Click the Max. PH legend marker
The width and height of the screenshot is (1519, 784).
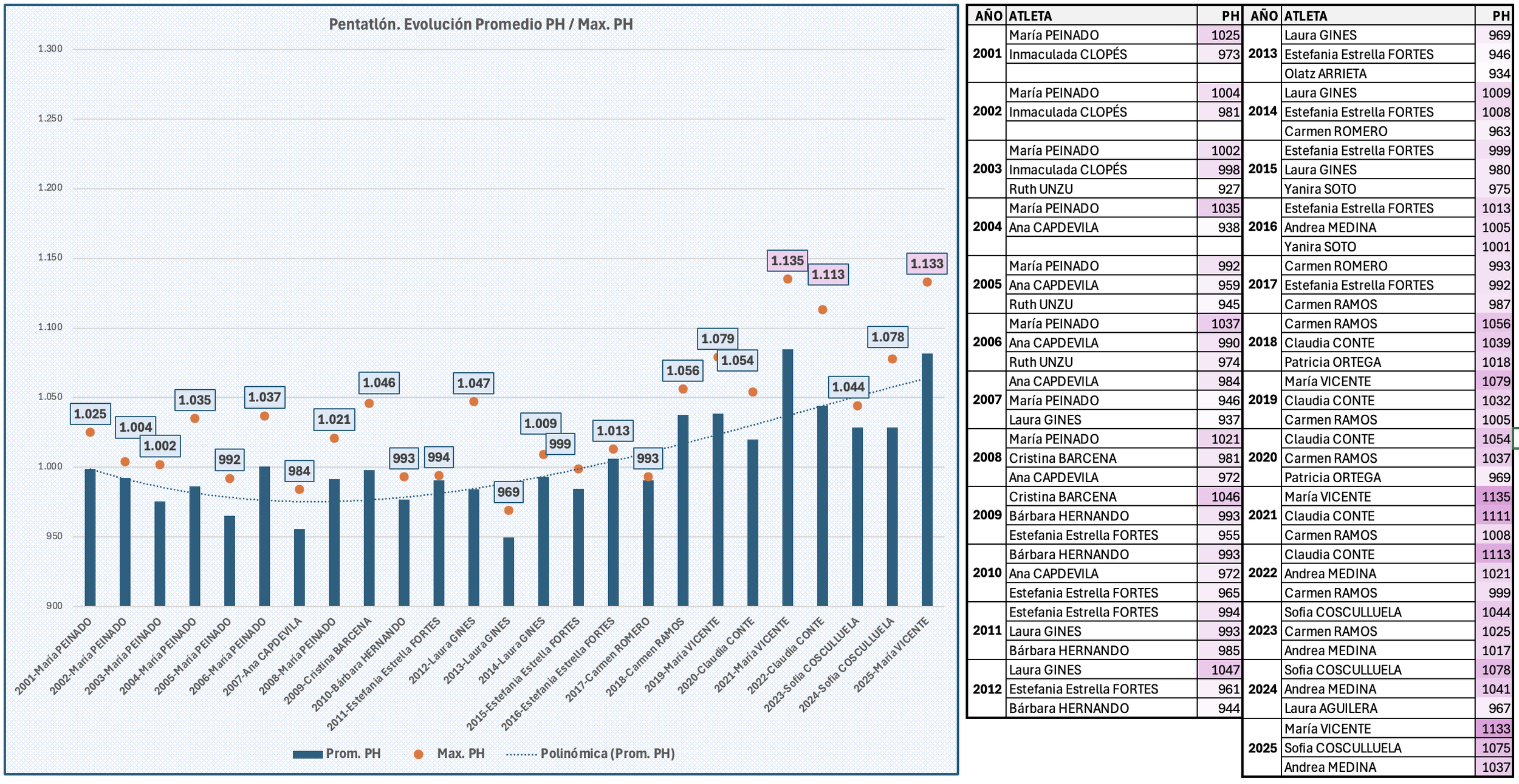[x=418, y=754]
